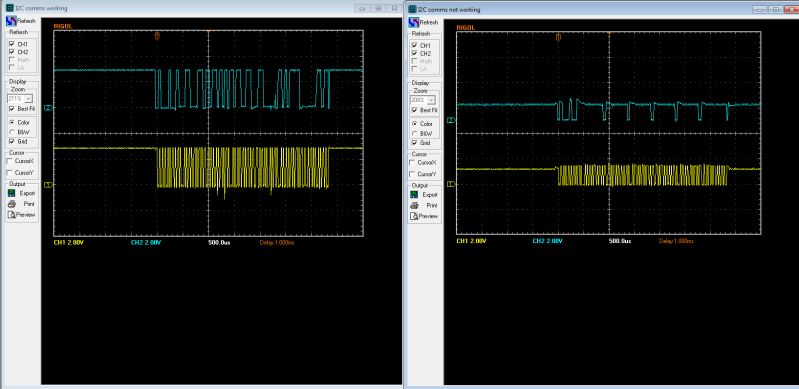Viewport: 799px width, 389px height.
Task: Enable CursorY in 'I2C comms working' window
Action: (10, 173)
